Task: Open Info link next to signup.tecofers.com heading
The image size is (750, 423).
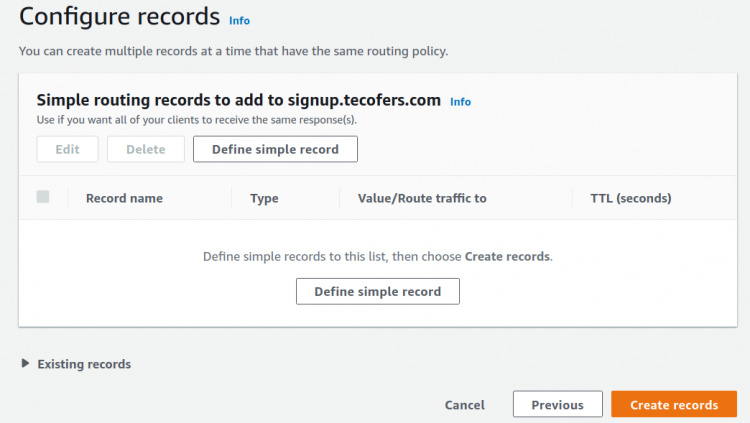Action: tap(460, 102)
